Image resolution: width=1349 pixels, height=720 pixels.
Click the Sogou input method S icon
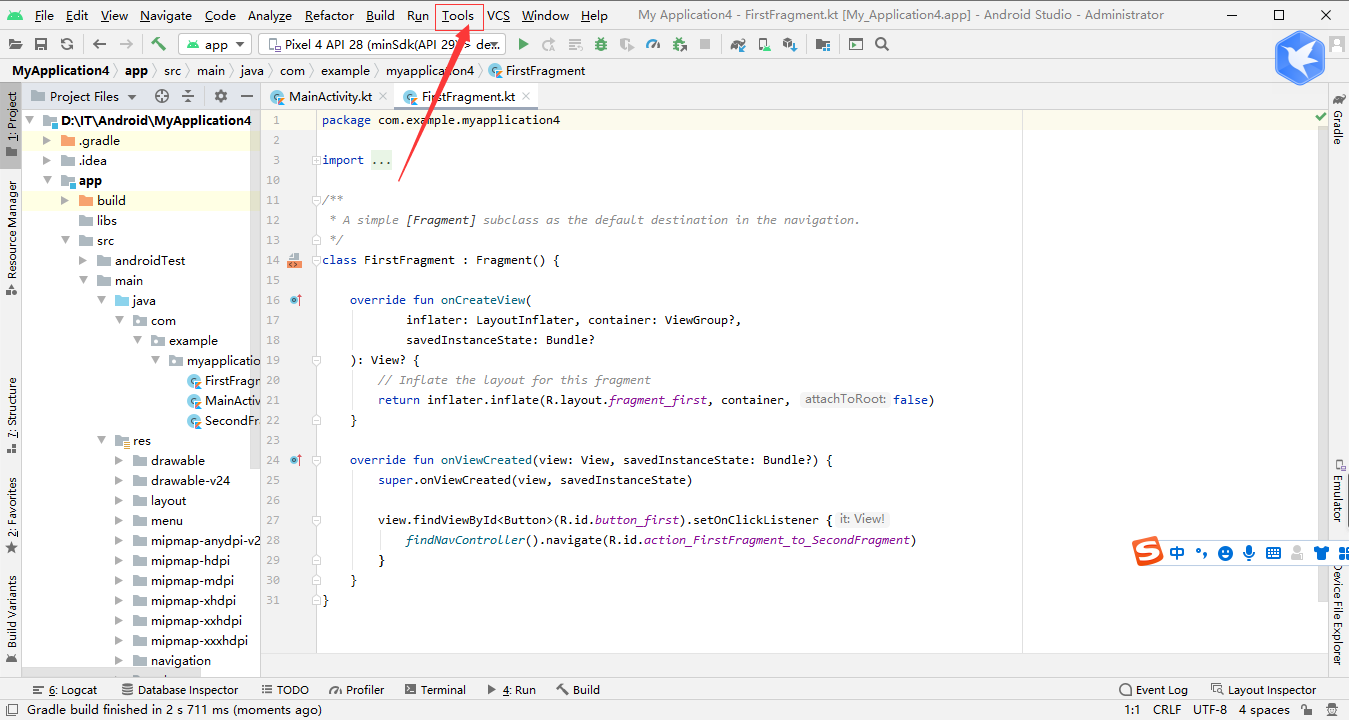[x=1148, y=552]
